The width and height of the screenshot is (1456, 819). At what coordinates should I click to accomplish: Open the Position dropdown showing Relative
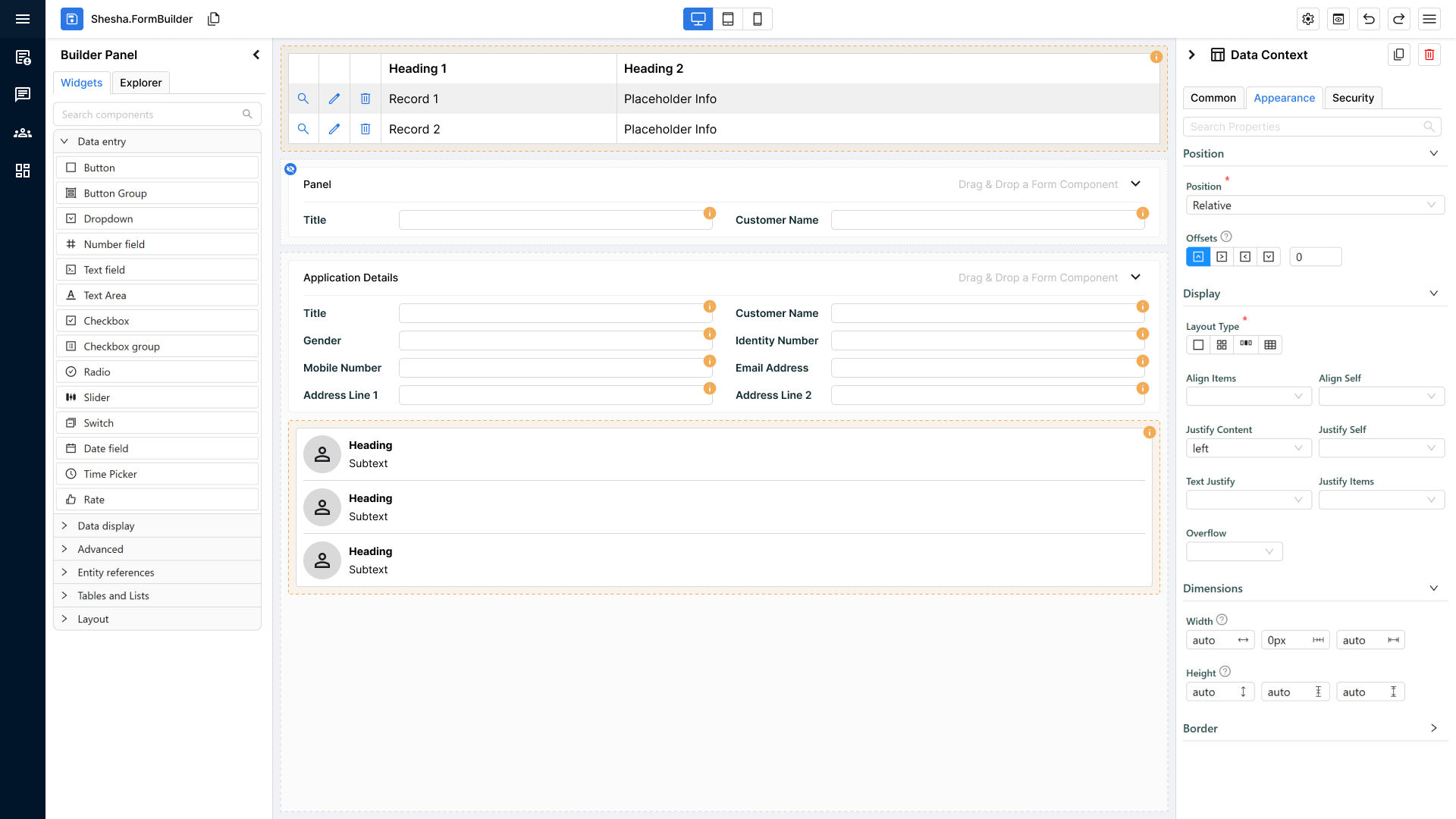pos(1314,206)
